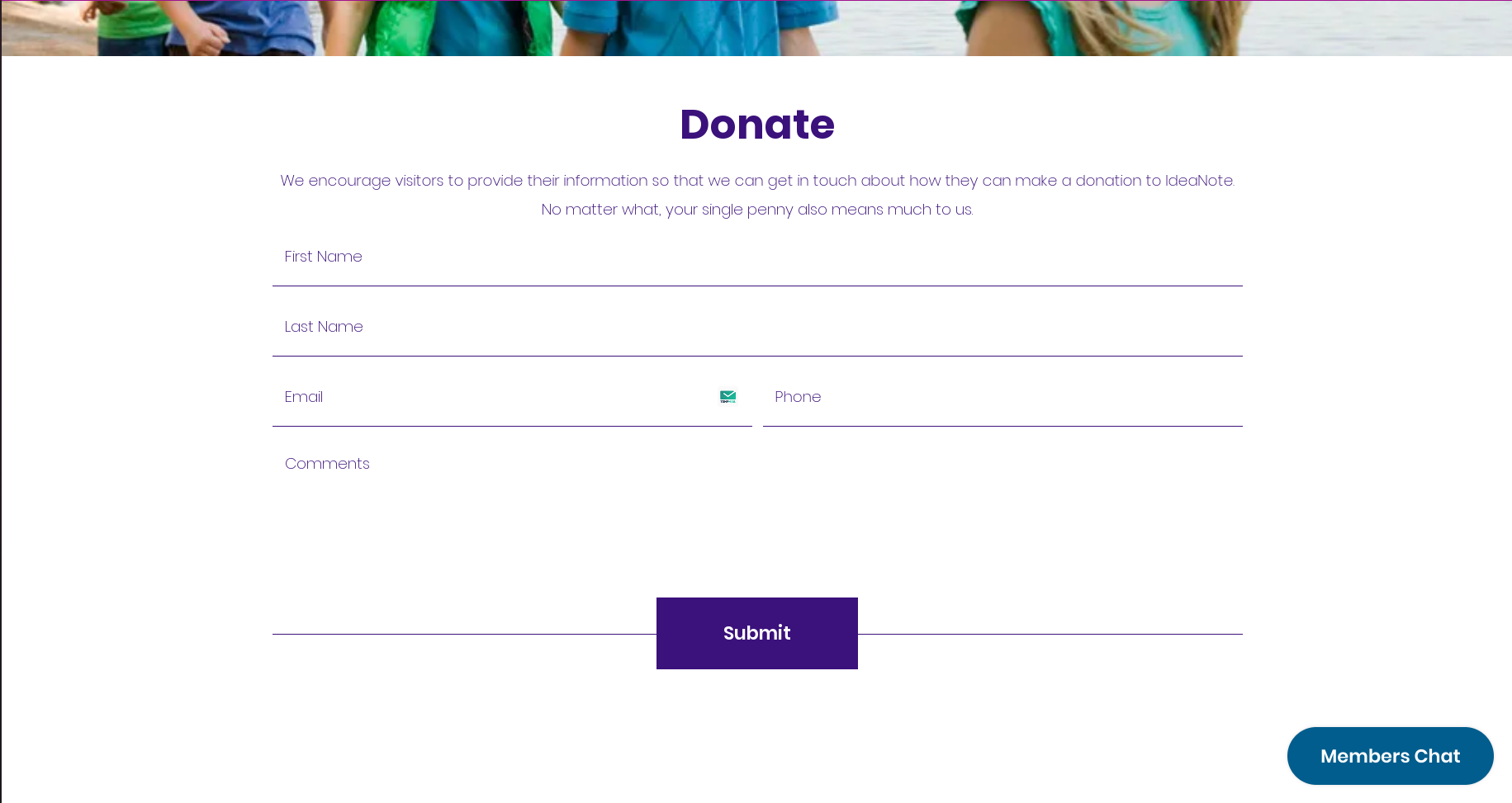Click the Last Name placeholder label
This screenshot has height=803, width=1512.
(x=324, y=327)
